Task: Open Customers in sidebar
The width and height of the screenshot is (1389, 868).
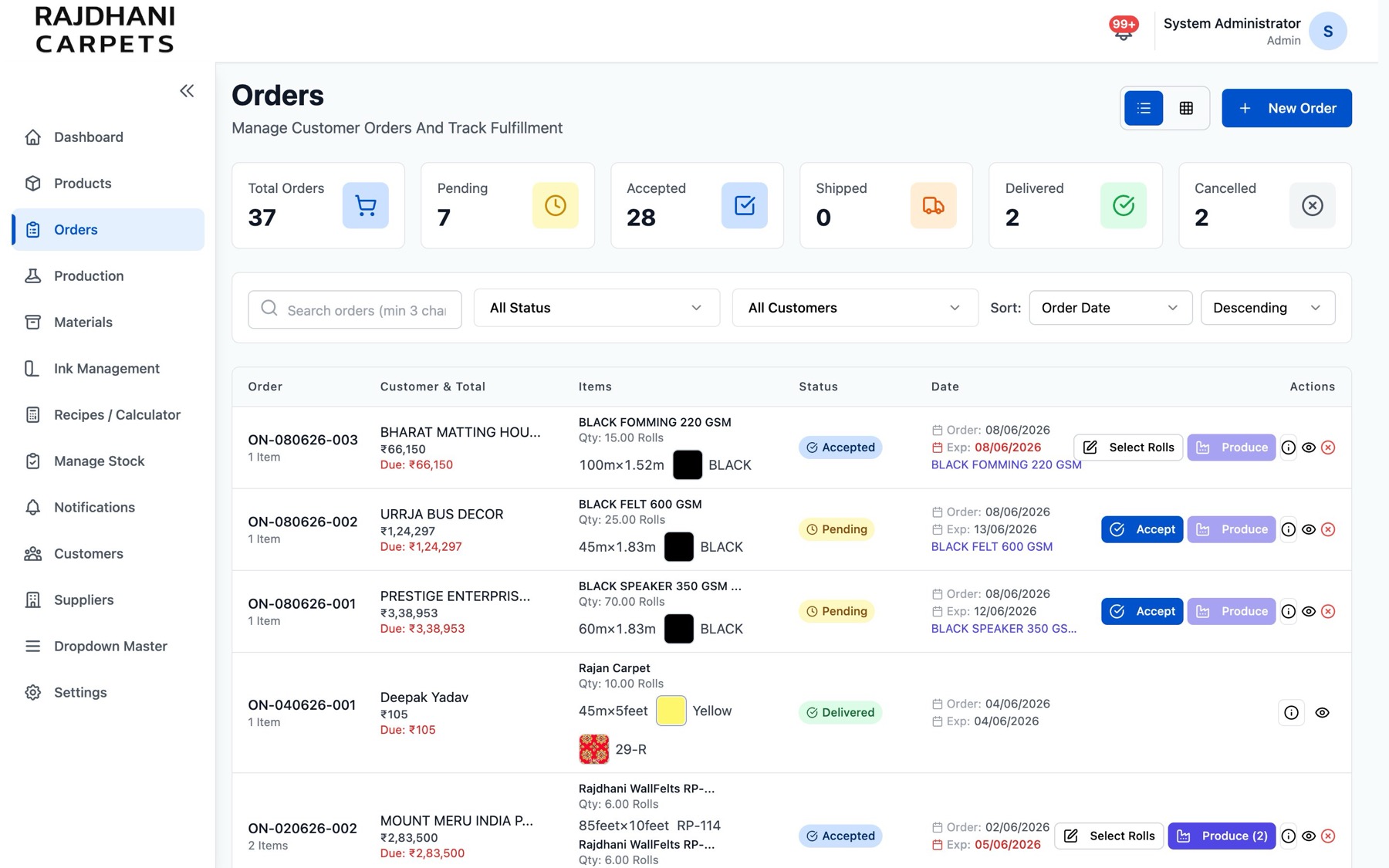Action: coord(108,554)
